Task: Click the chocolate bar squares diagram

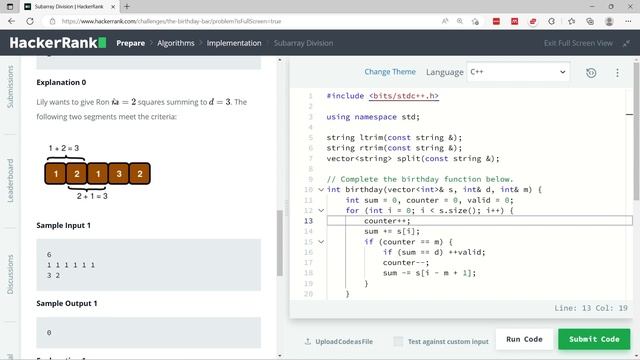Action: pos(98,173)
